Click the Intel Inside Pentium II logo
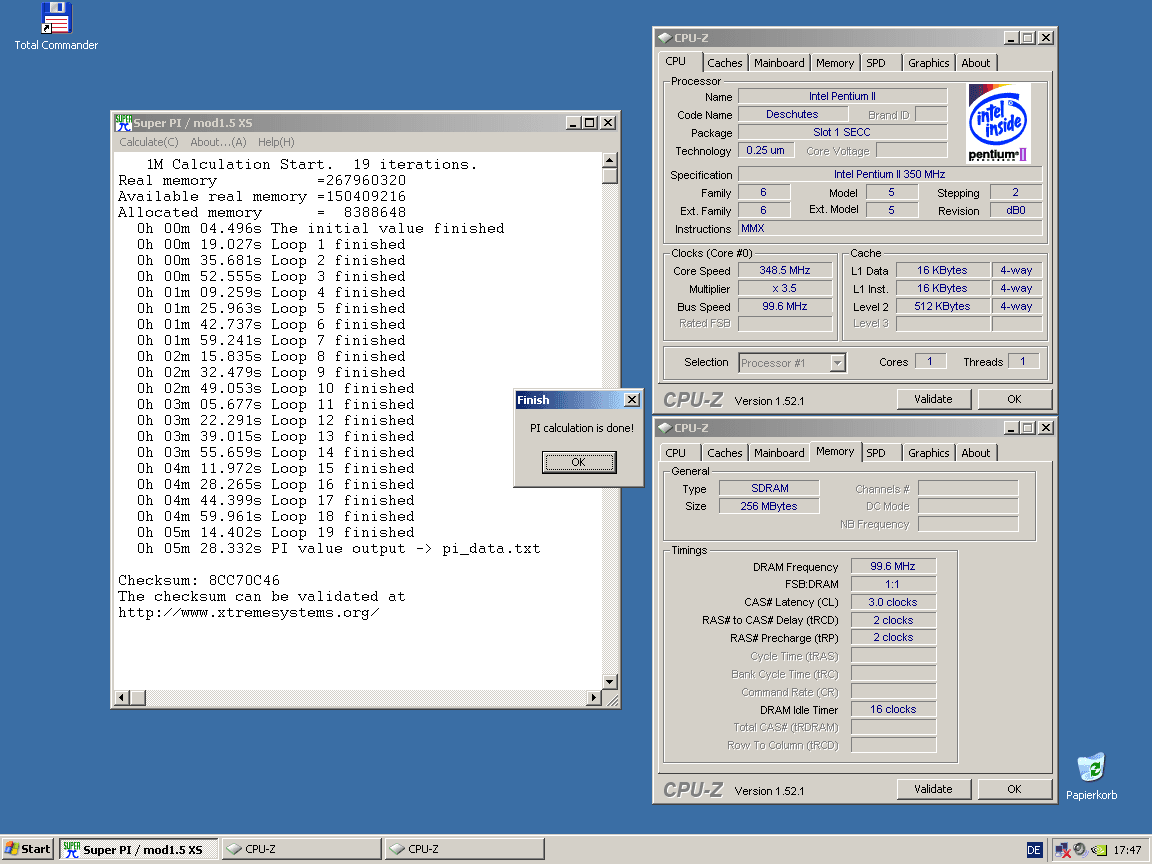 (x=998, y=123)
